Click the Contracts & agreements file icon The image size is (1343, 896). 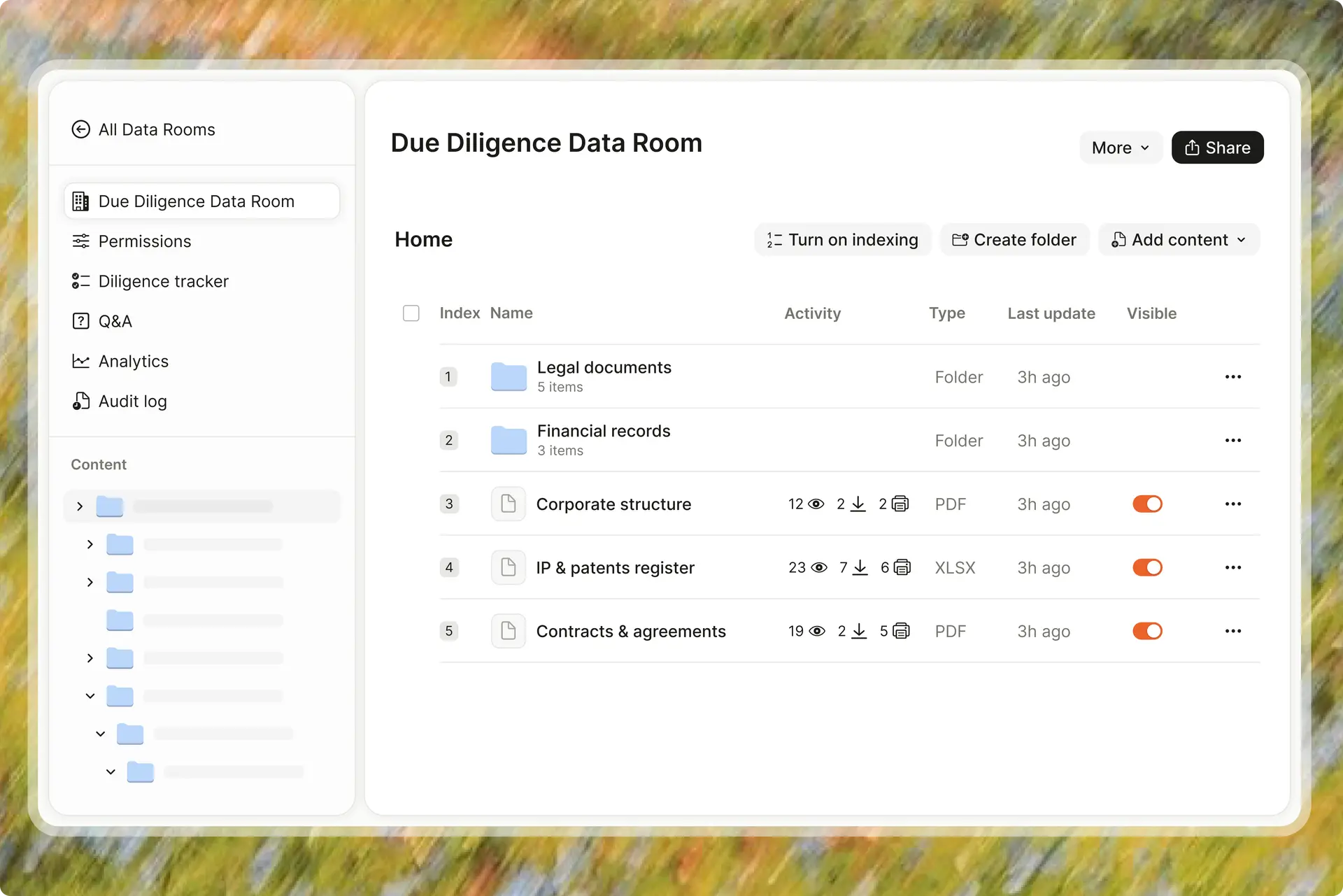pos(509,631)
